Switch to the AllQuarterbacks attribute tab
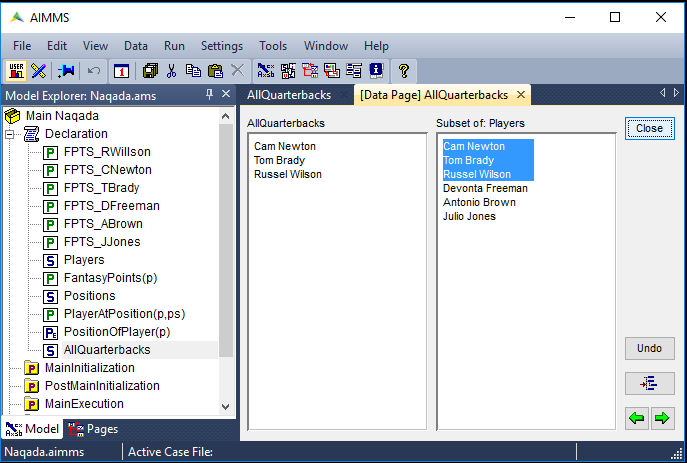Image resolution: width=687 pixels, height=463 pixels. pos(289,95)
